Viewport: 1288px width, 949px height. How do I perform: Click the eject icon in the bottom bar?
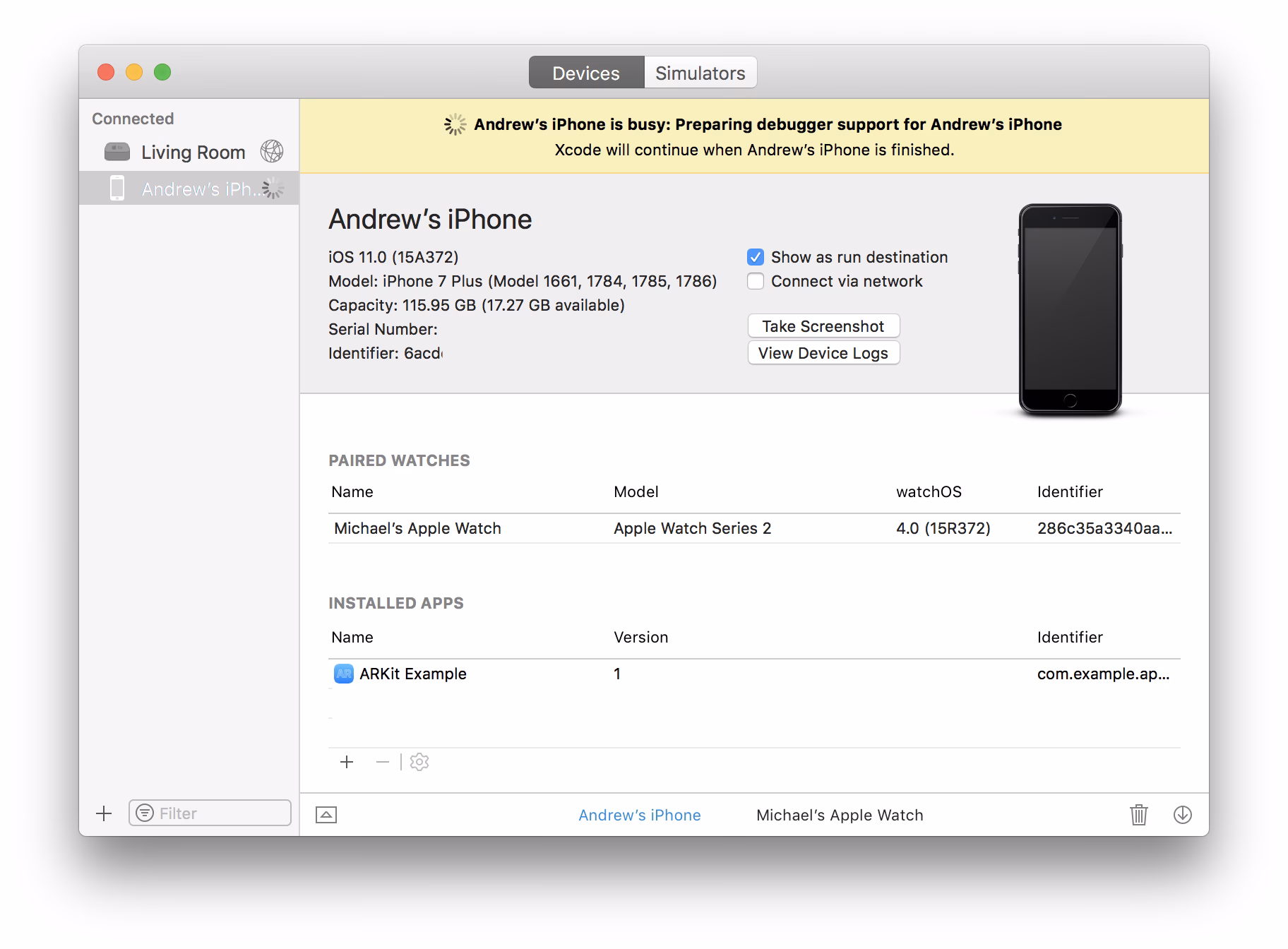[326, 814]
